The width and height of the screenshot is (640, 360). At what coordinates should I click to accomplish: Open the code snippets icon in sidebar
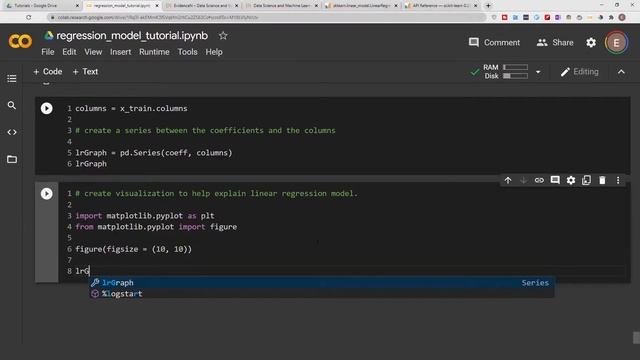[x=12, y=132]
